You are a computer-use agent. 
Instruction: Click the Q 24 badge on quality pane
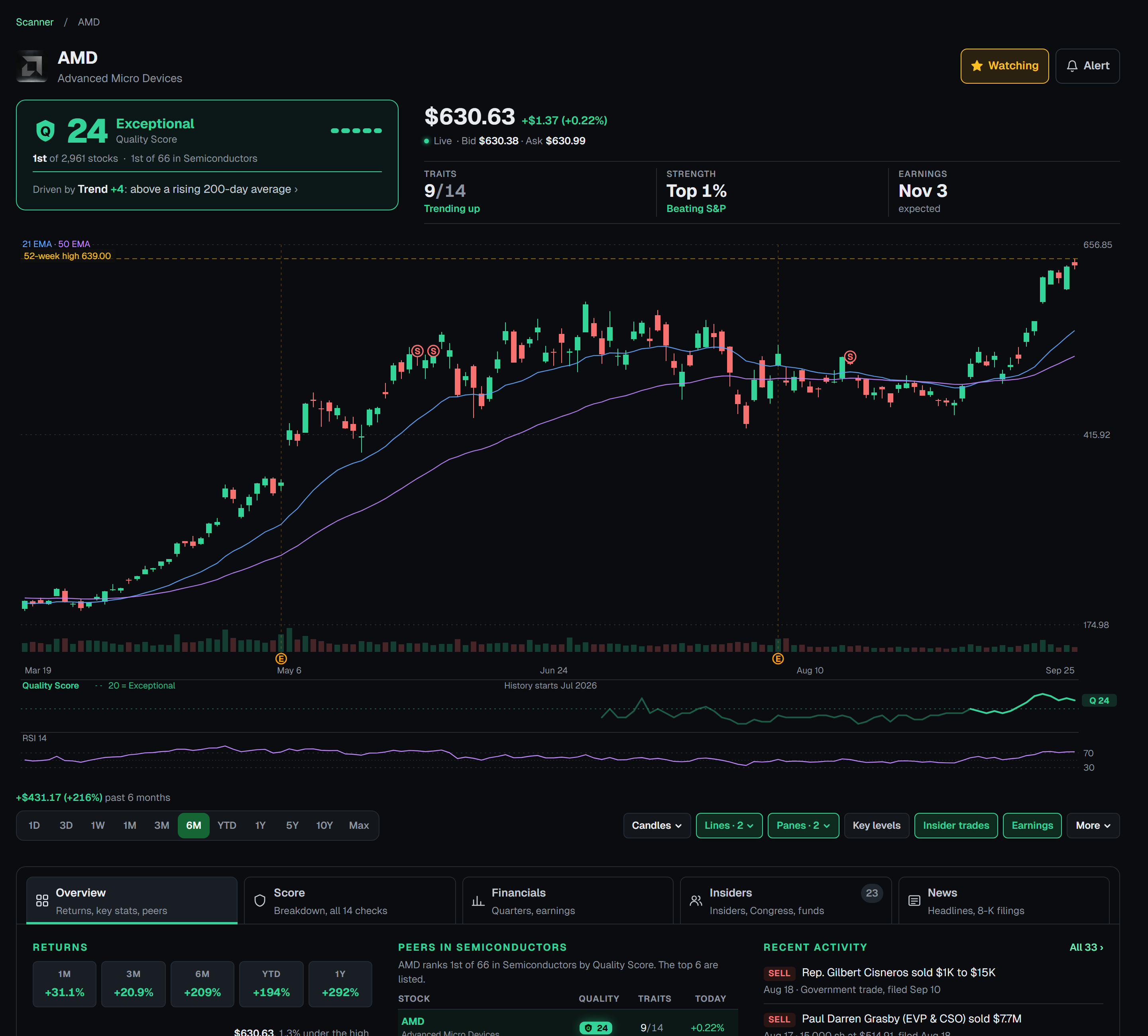tap(1099, 700)
